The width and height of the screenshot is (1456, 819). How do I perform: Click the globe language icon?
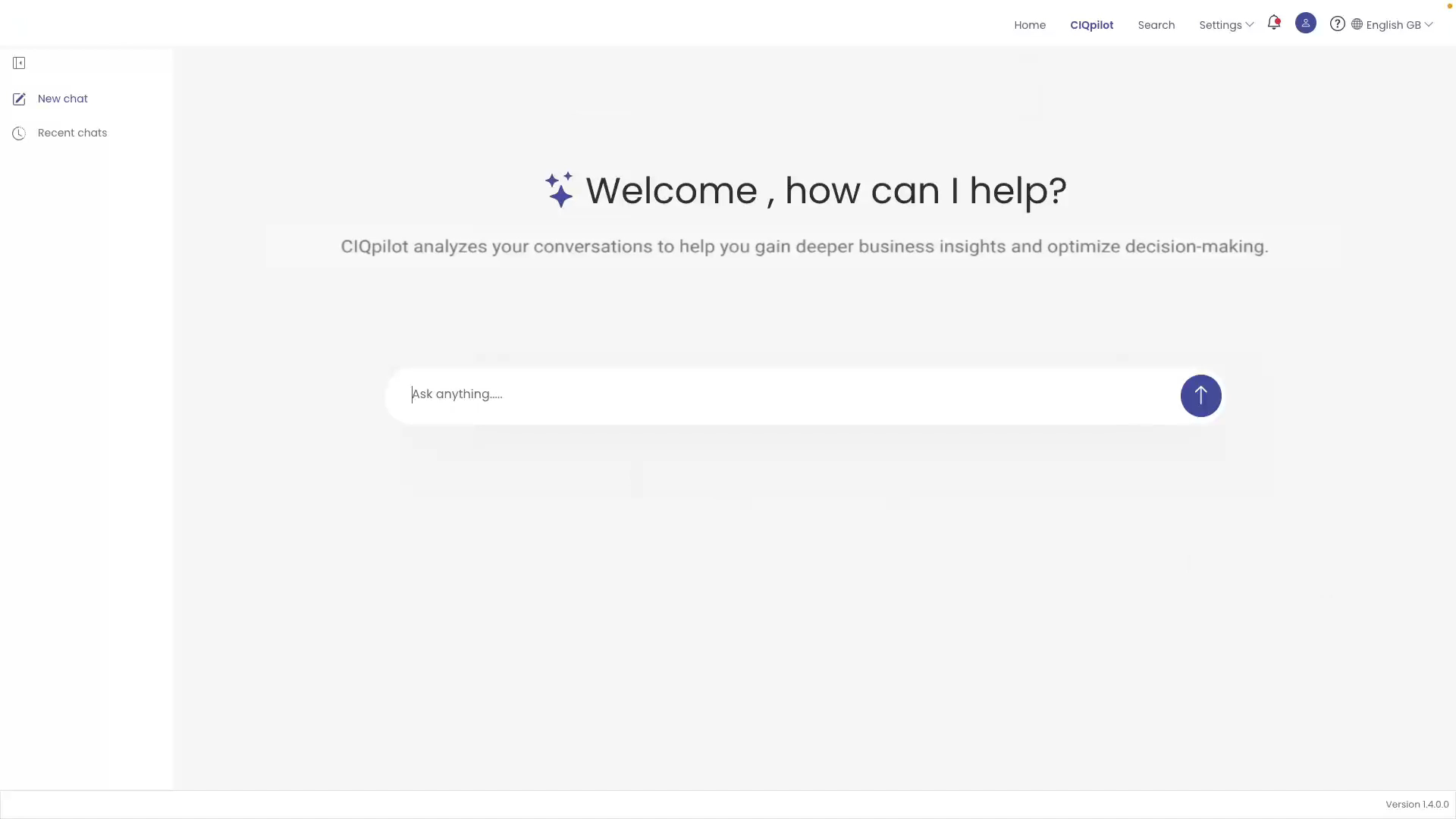(x=1357, y=24)
